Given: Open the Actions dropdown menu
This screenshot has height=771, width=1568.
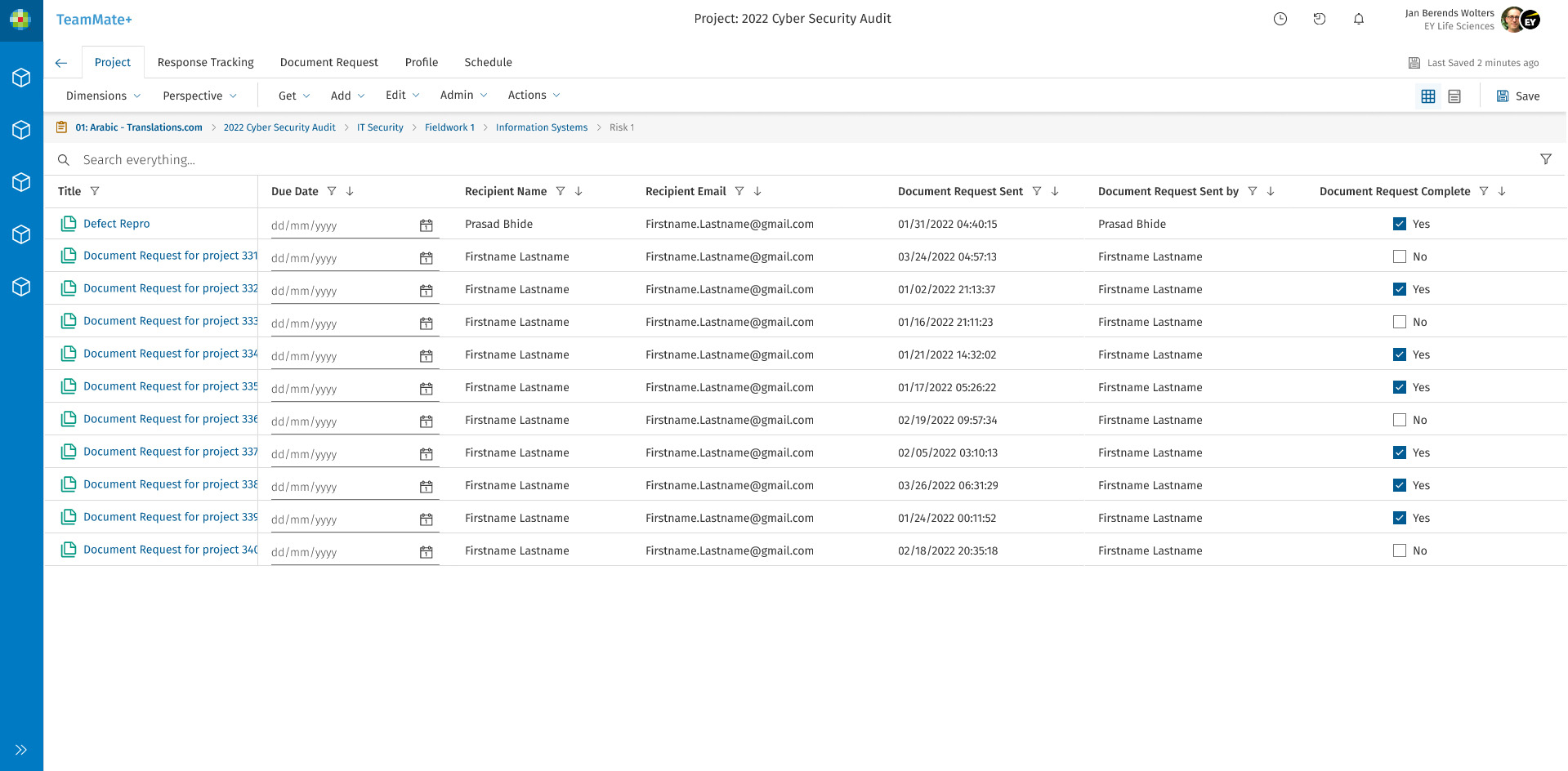Looking at the screenshot, I should (534, 96).
